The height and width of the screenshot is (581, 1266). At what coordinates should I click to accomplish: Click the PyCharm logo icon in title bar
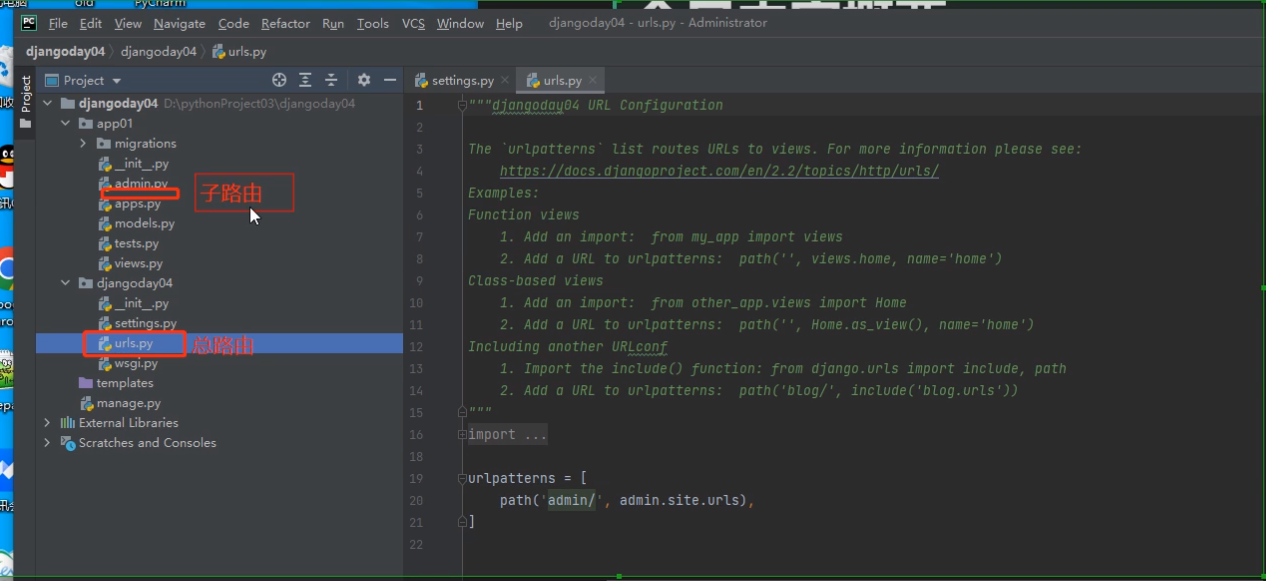[29, 22]
